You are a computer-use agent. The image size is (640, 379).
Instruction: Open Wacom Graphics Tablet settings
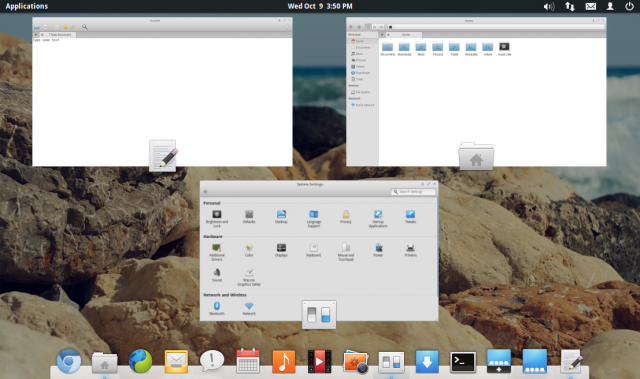pyautogui.click(x=249, y=277)
